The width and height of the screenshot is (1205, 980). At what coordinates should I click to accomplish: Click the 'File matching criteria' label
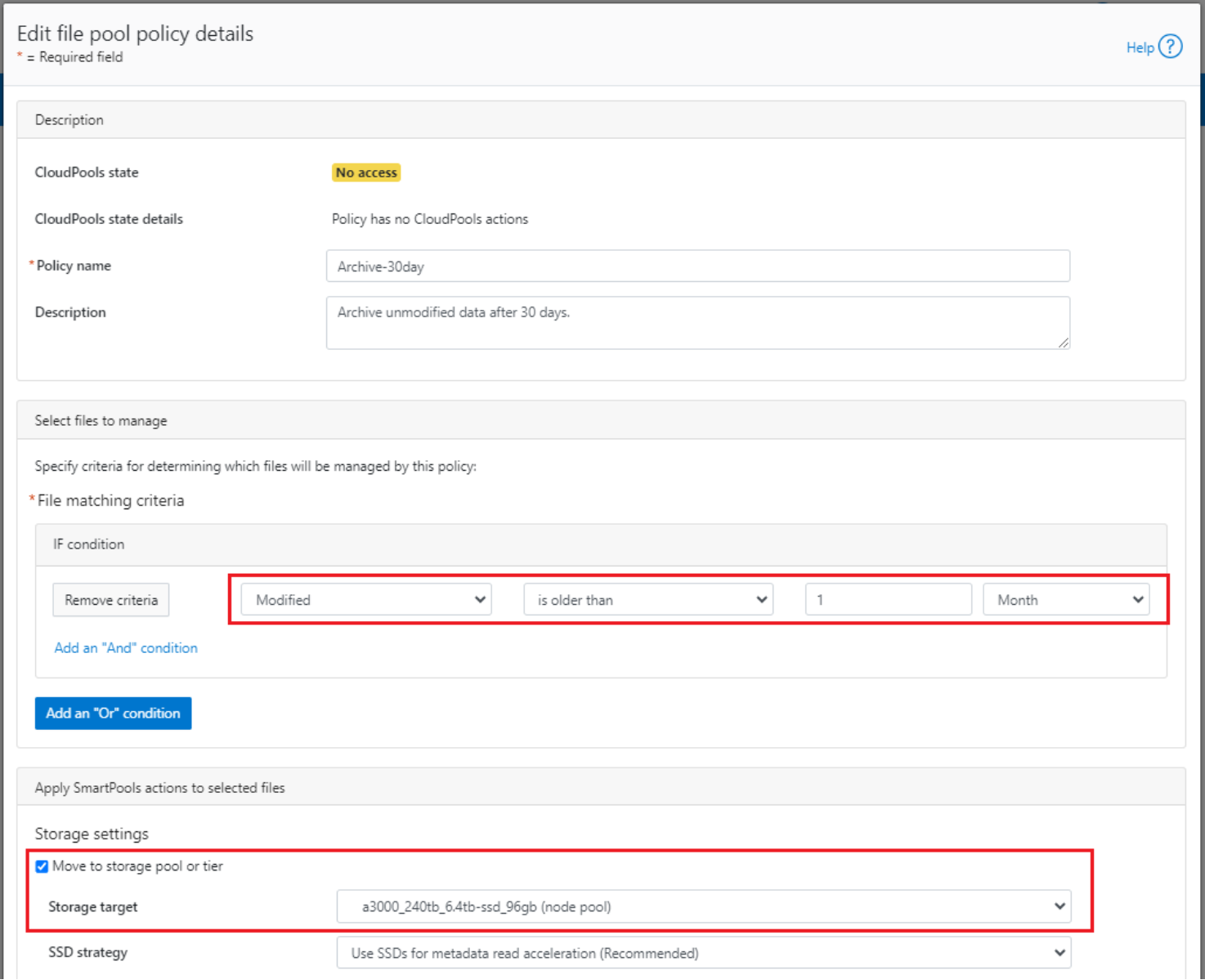tap(110, 500)
